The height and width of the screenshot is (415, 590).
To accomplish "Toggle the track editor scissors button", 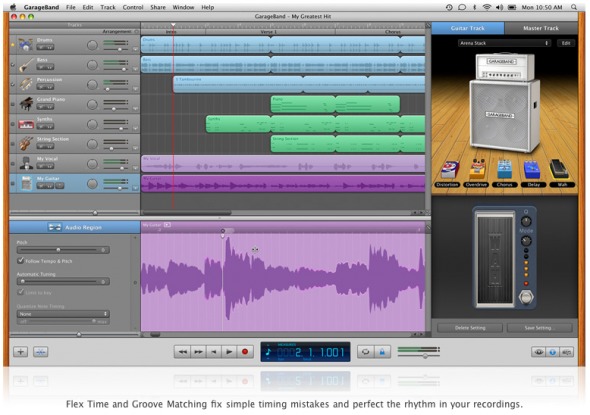I will pos(41,352).
